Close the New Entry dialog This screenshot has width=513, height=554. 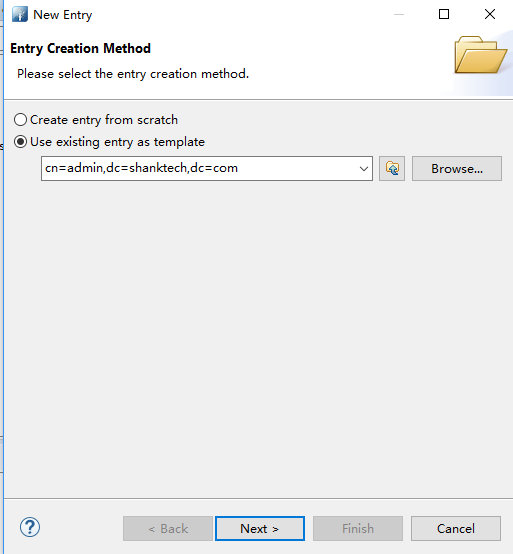coord(490,14)
